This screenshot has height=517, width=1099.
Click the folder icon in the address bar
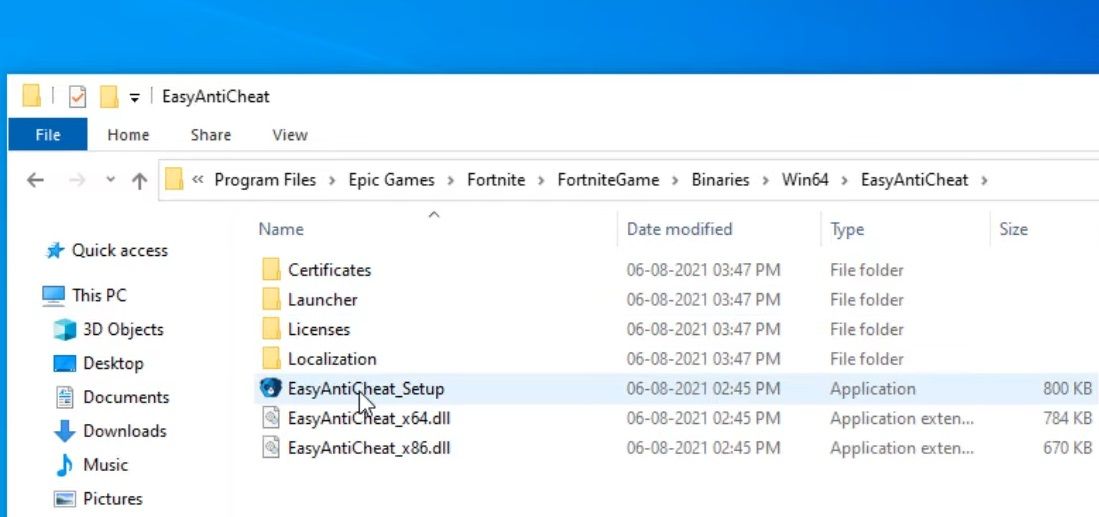tap(174, 180)
